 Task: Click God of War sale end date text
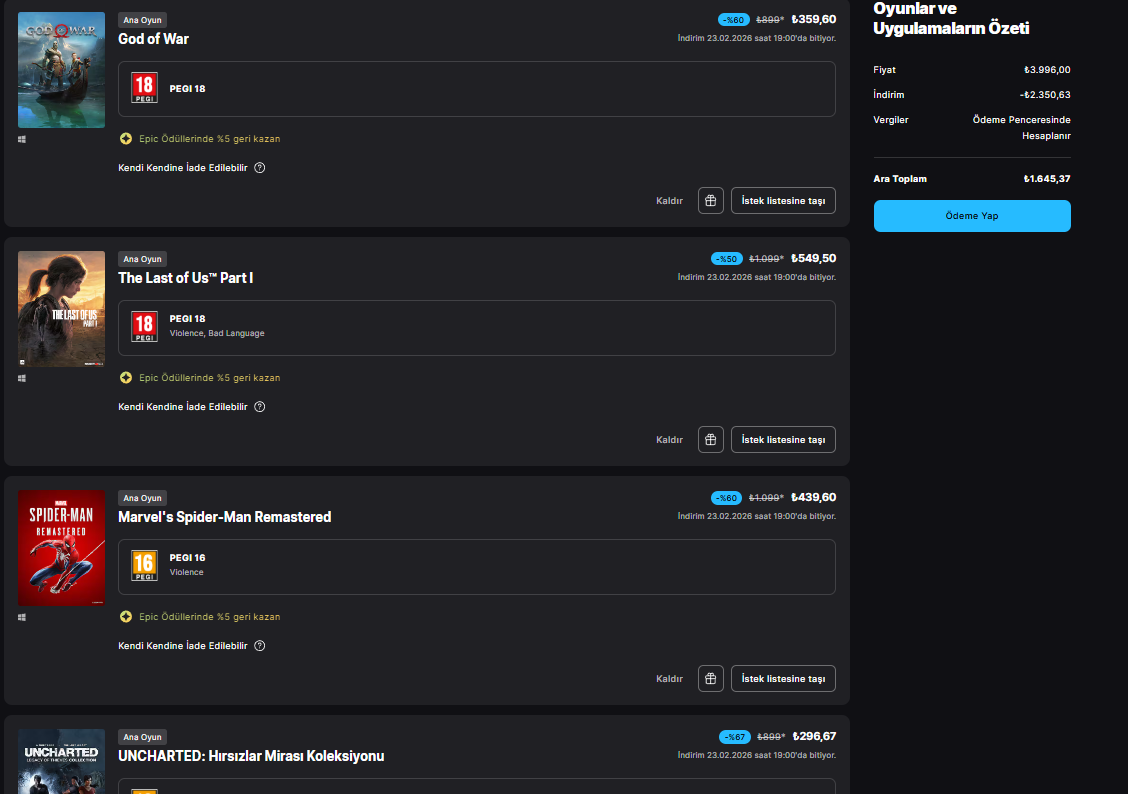coord(757,38)
